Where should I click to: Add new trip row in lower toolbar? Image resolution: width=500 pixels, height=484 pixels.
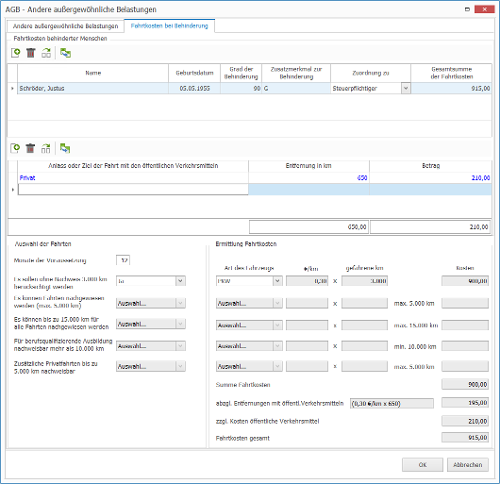pyautogui.click(x=15, y=148)
